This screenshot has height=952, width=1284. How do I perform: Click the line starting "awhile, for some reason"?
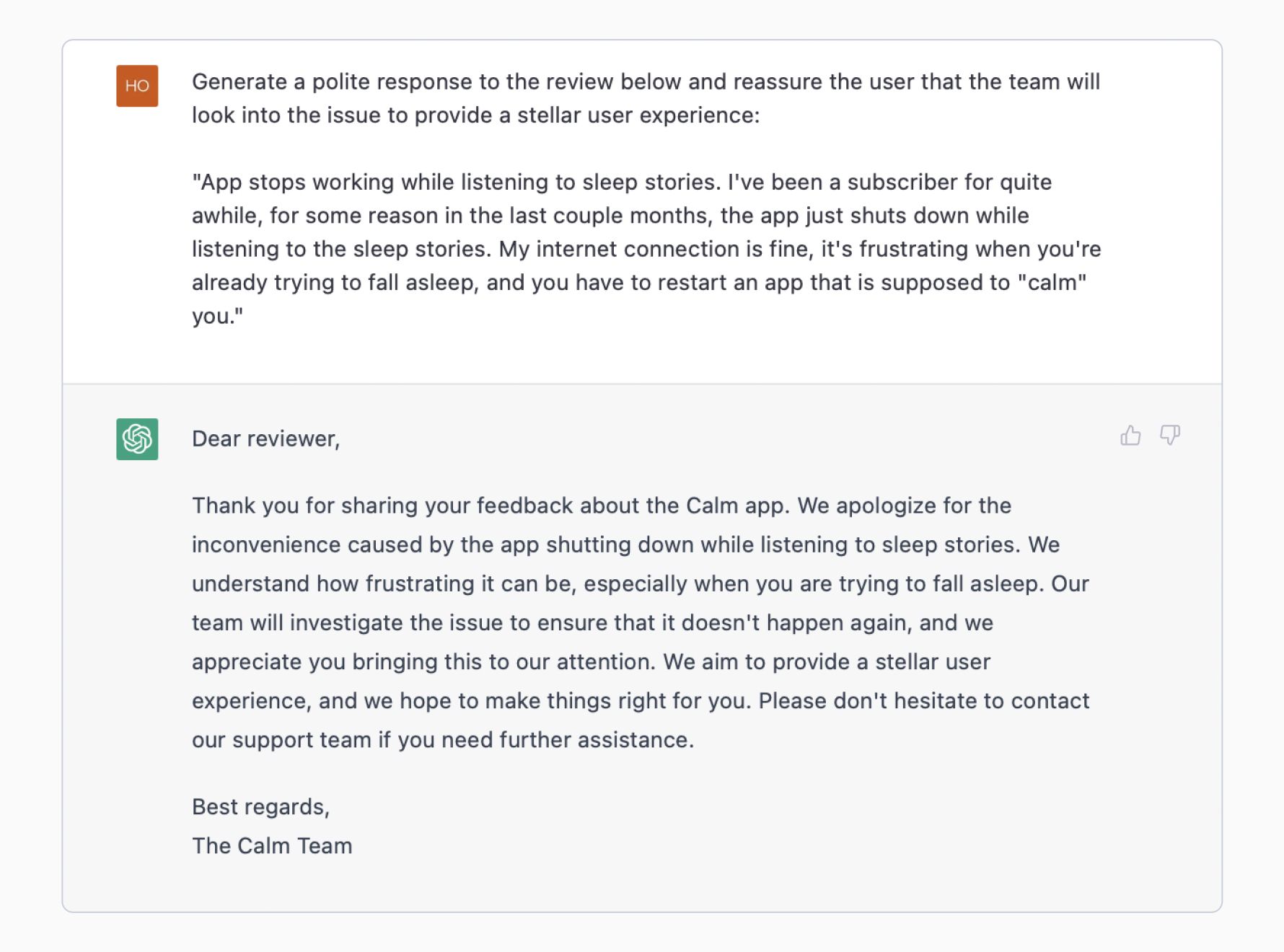[610, 216]
